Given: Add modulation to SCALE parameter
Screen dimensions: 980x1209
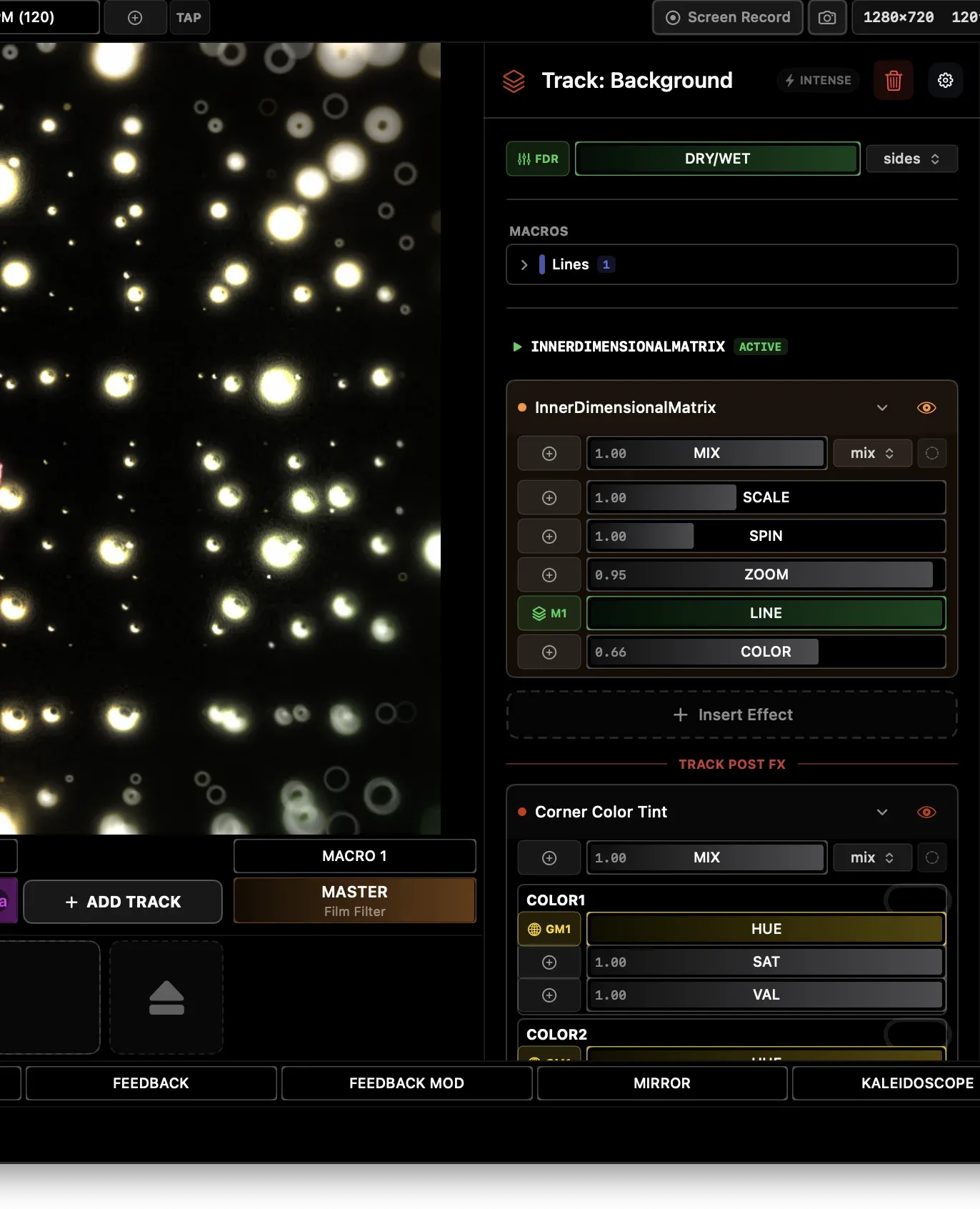Looking at the screenshot, I should pyautogui.click(x=549, y=497).
